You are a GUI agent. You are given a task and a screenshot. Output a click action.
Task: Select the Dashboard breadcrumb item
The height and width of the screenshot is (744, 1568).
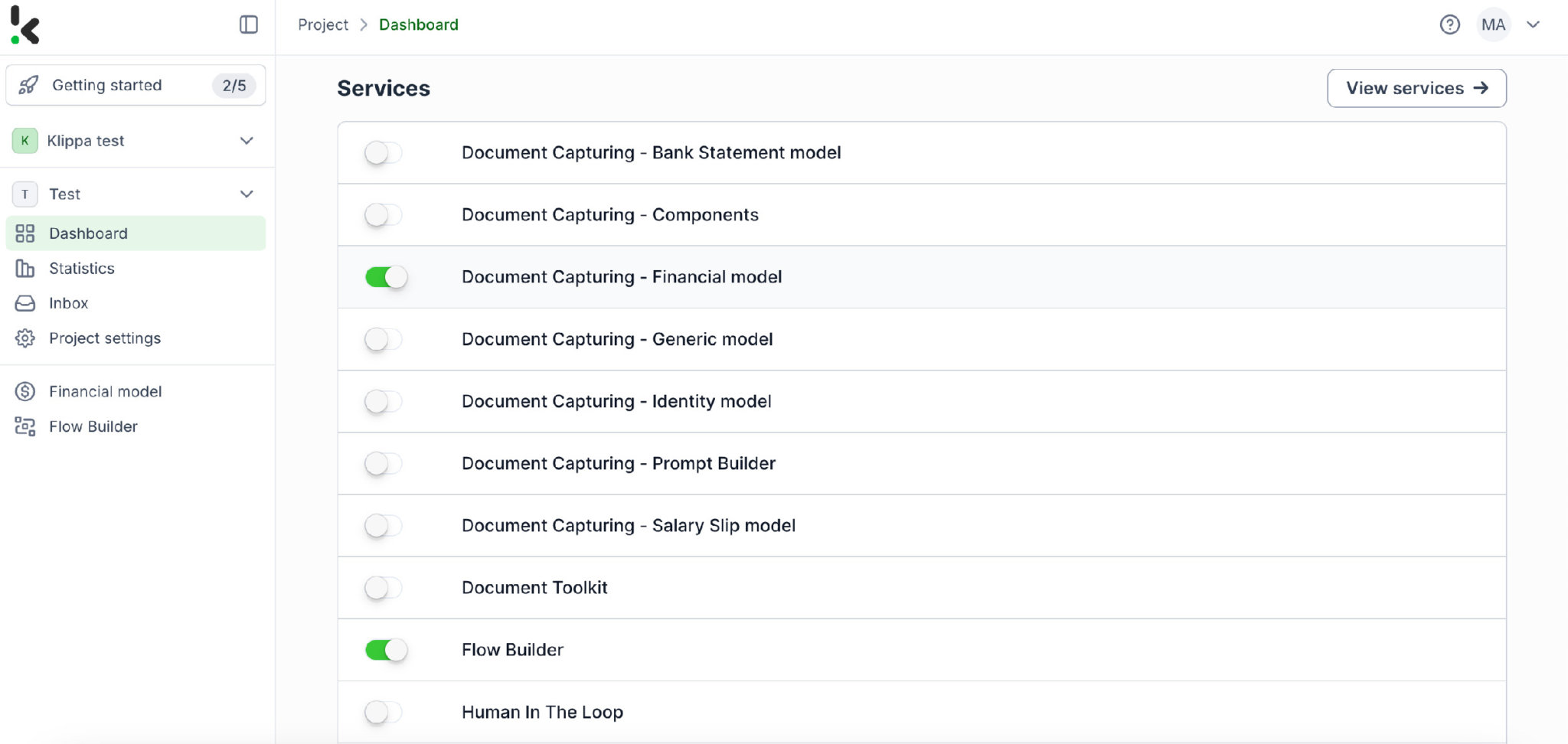click(x=419, y=24)
